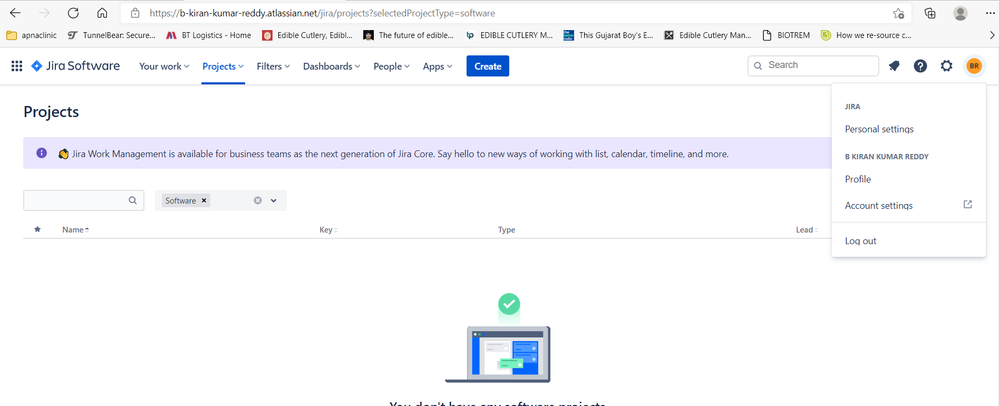Click the purple info icon in banner
The image size is (999, 406).
tap(41, 153)
